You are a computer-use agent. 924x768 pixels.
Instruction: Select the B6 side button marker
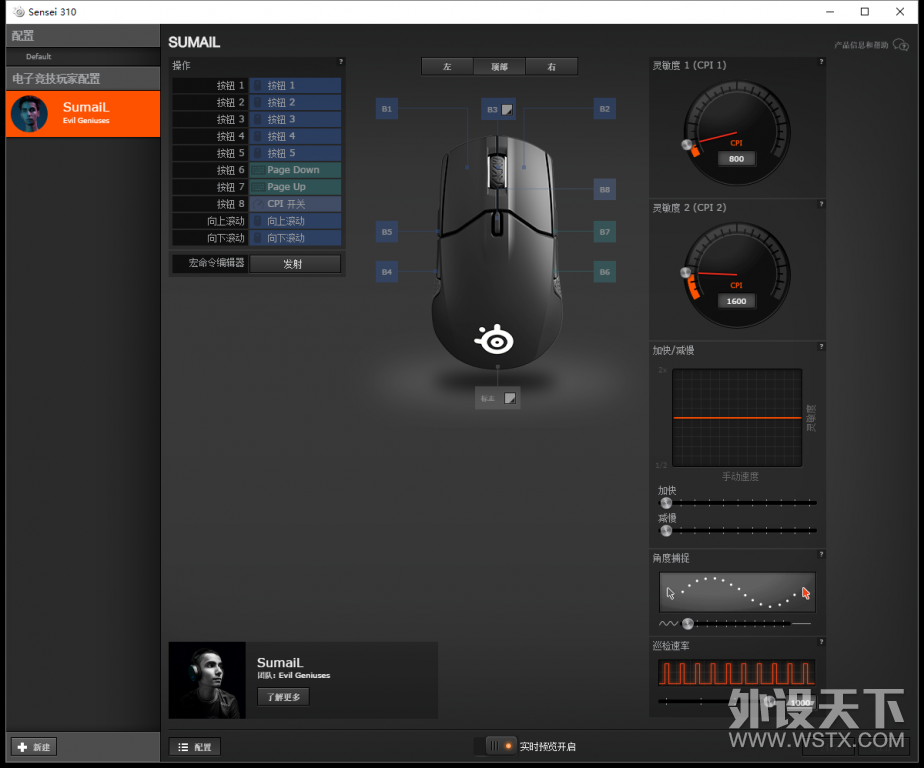pyautogui.click(x=605, y=272)
